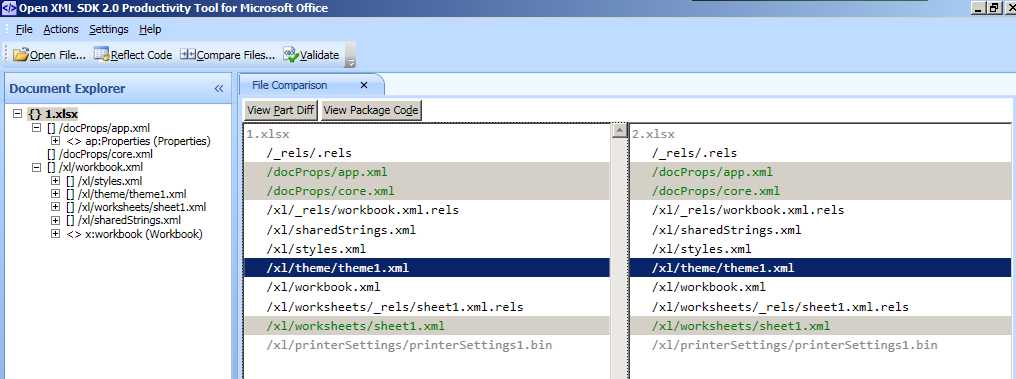1016x379 pixels.
Task: Click the application icon in title bar
Action: (8, 8)
